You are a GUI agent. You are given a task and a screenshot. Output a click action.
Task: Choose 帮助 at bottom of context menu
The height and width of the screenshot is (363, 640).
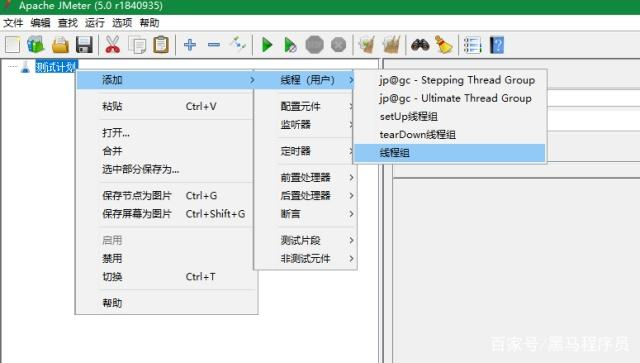(167, 303)
